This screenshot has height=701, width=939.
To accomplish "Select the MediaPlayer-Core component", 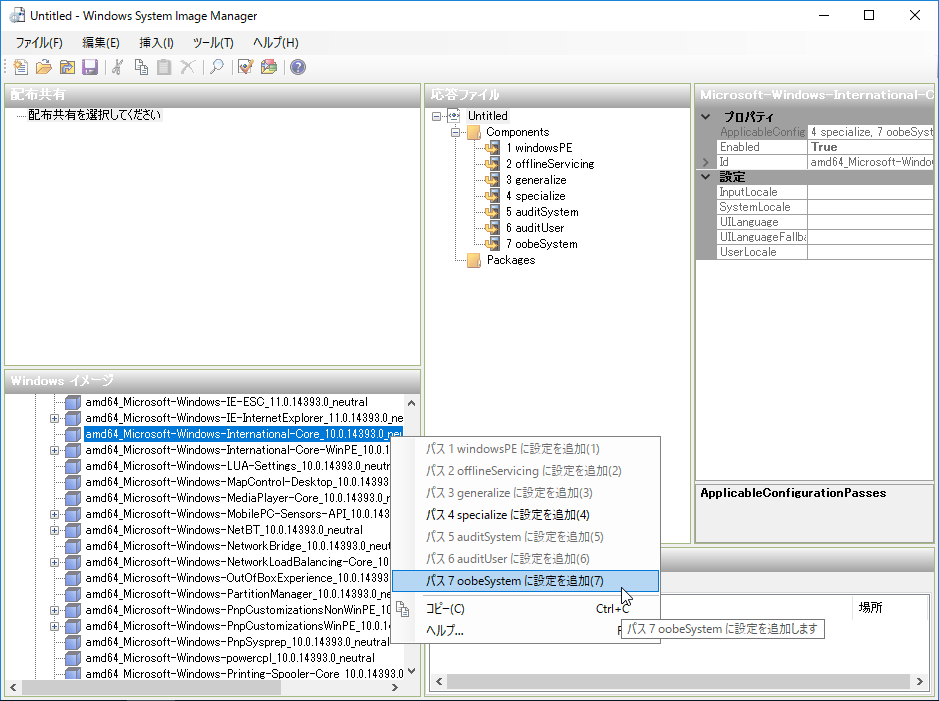I will (x=237, y=498).
